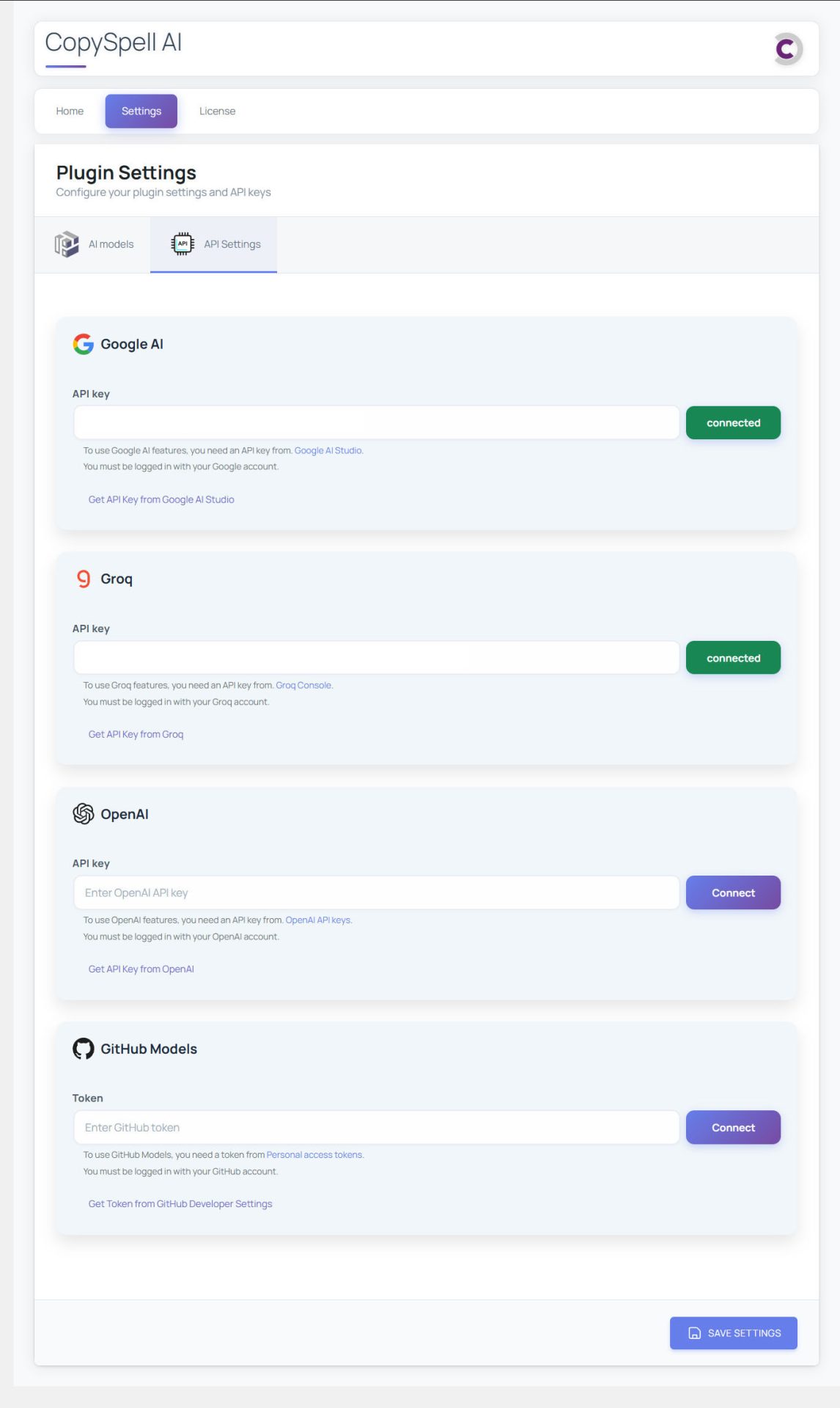This screenshot has width=840, height=1408.
Task: Click the AI models cube icon
Action: [x=67, y=244]
